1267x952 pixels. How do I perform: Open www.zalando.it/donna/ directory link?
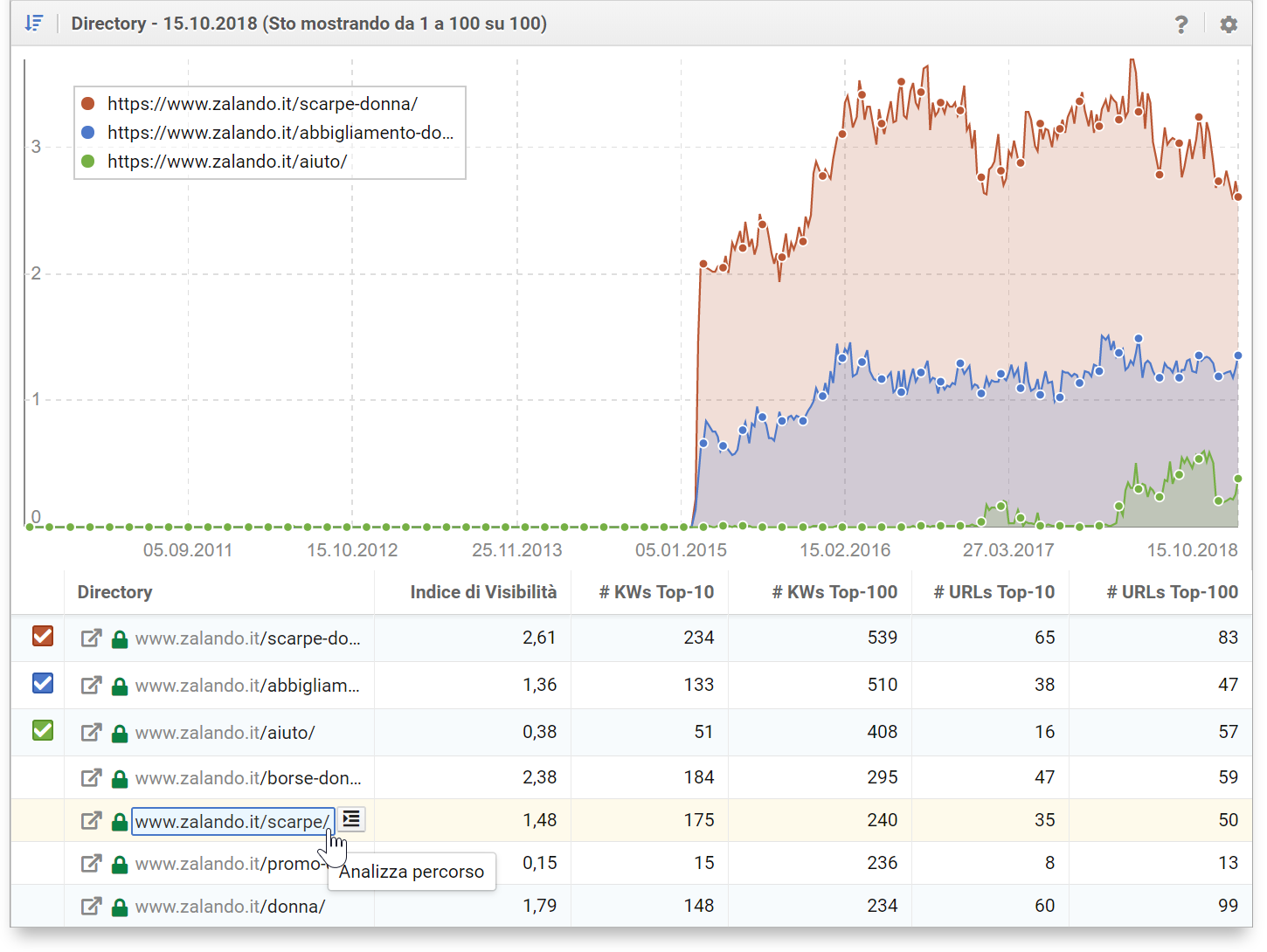pyautogui.click(x=231, y=907)
